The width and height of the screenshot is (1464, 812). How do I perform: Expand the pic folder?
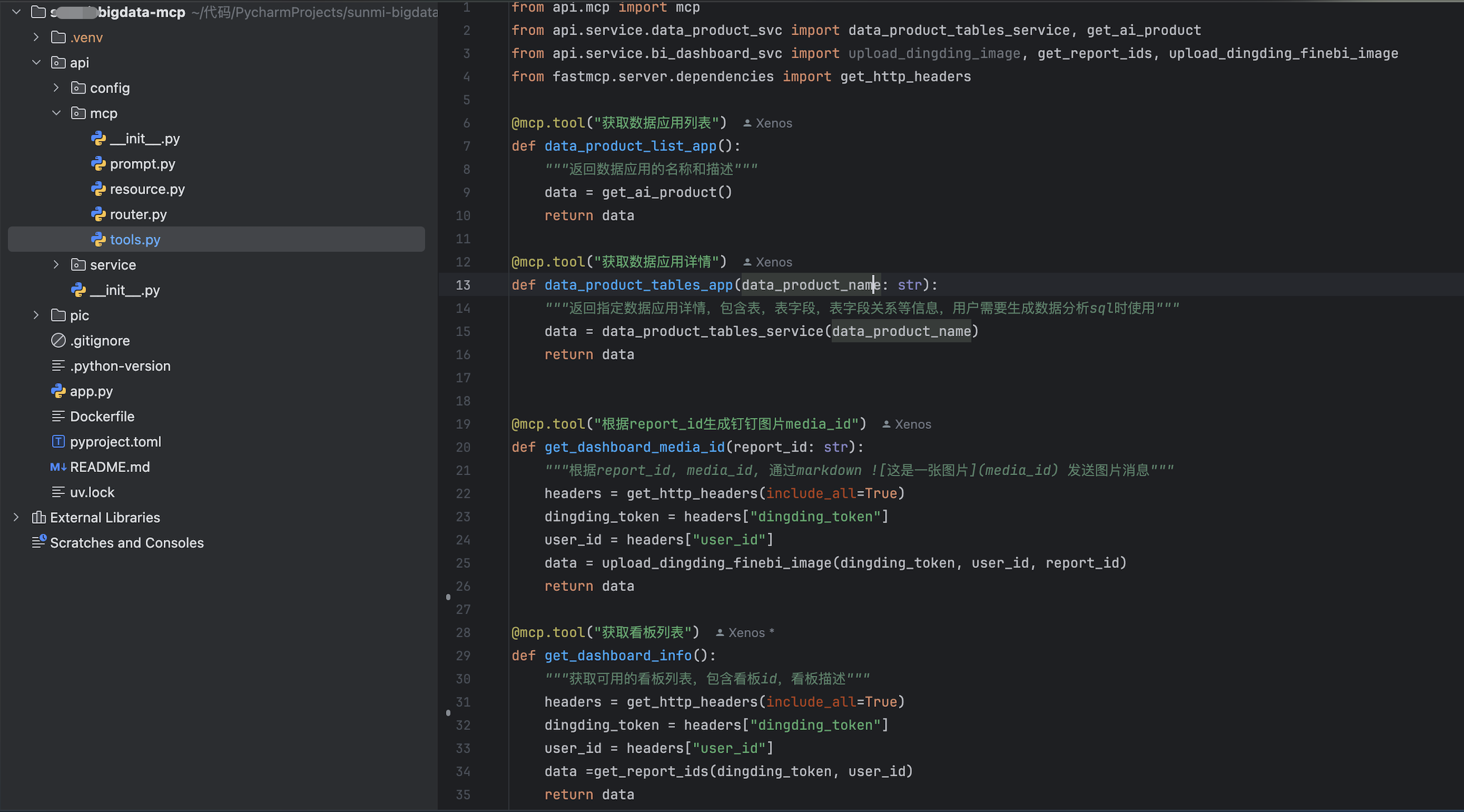click(36, 315)
